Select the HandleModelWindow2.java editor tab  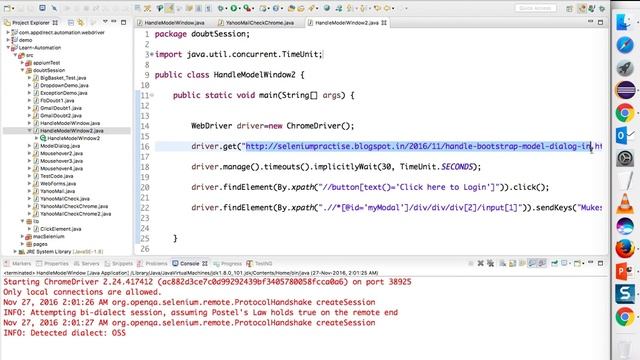click(347, 23)
